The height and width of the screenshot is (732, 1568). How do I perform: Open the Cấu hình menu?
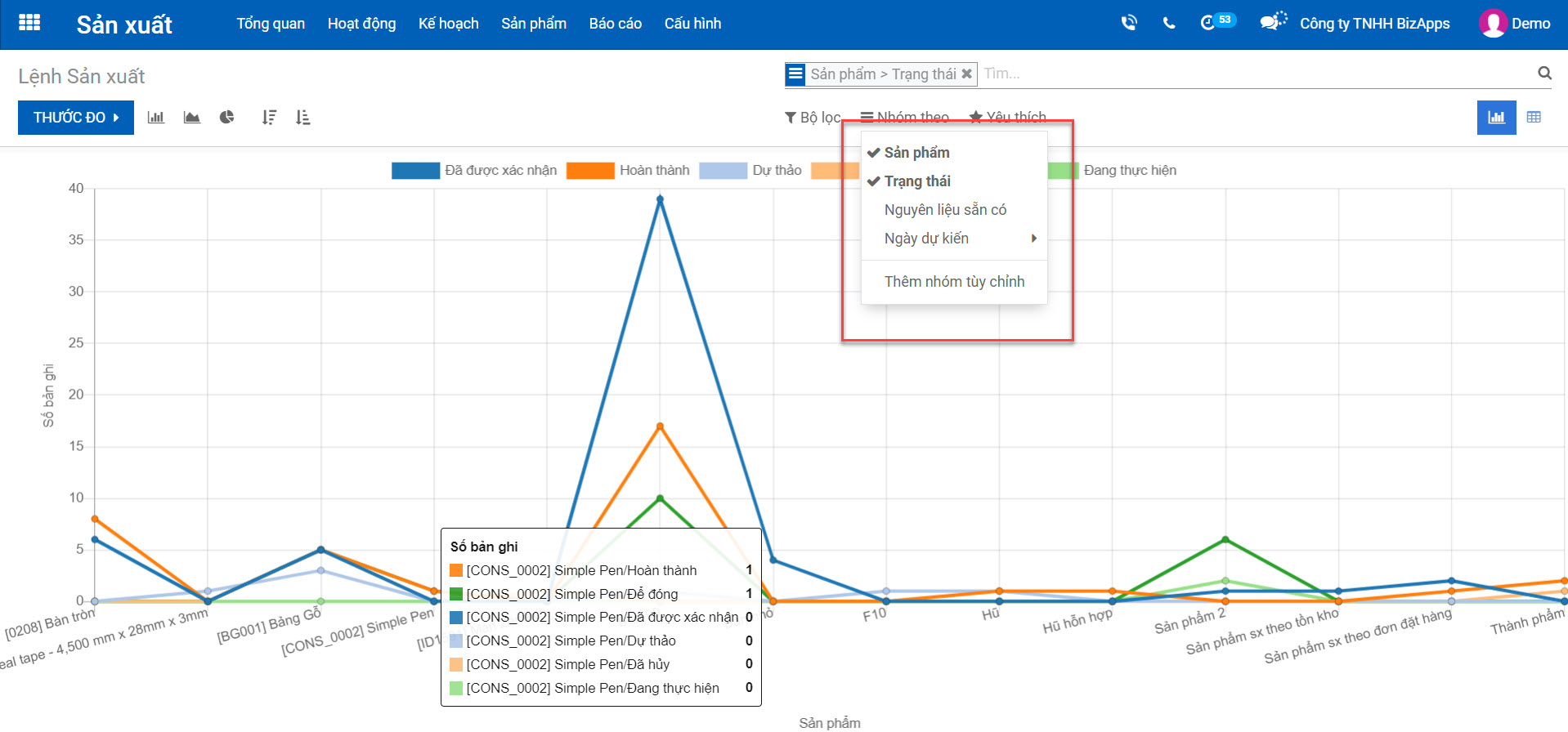coord(692,24)
